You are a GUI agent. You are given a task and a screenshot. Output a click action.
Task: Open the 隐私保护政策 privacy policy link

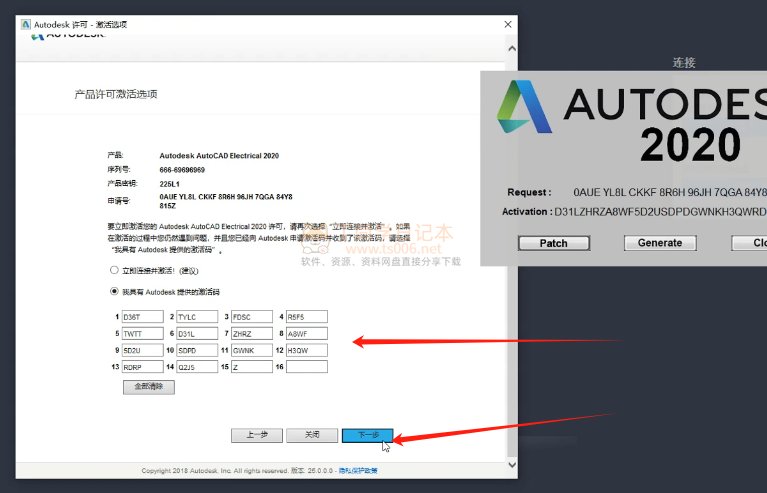coord(358,471)
